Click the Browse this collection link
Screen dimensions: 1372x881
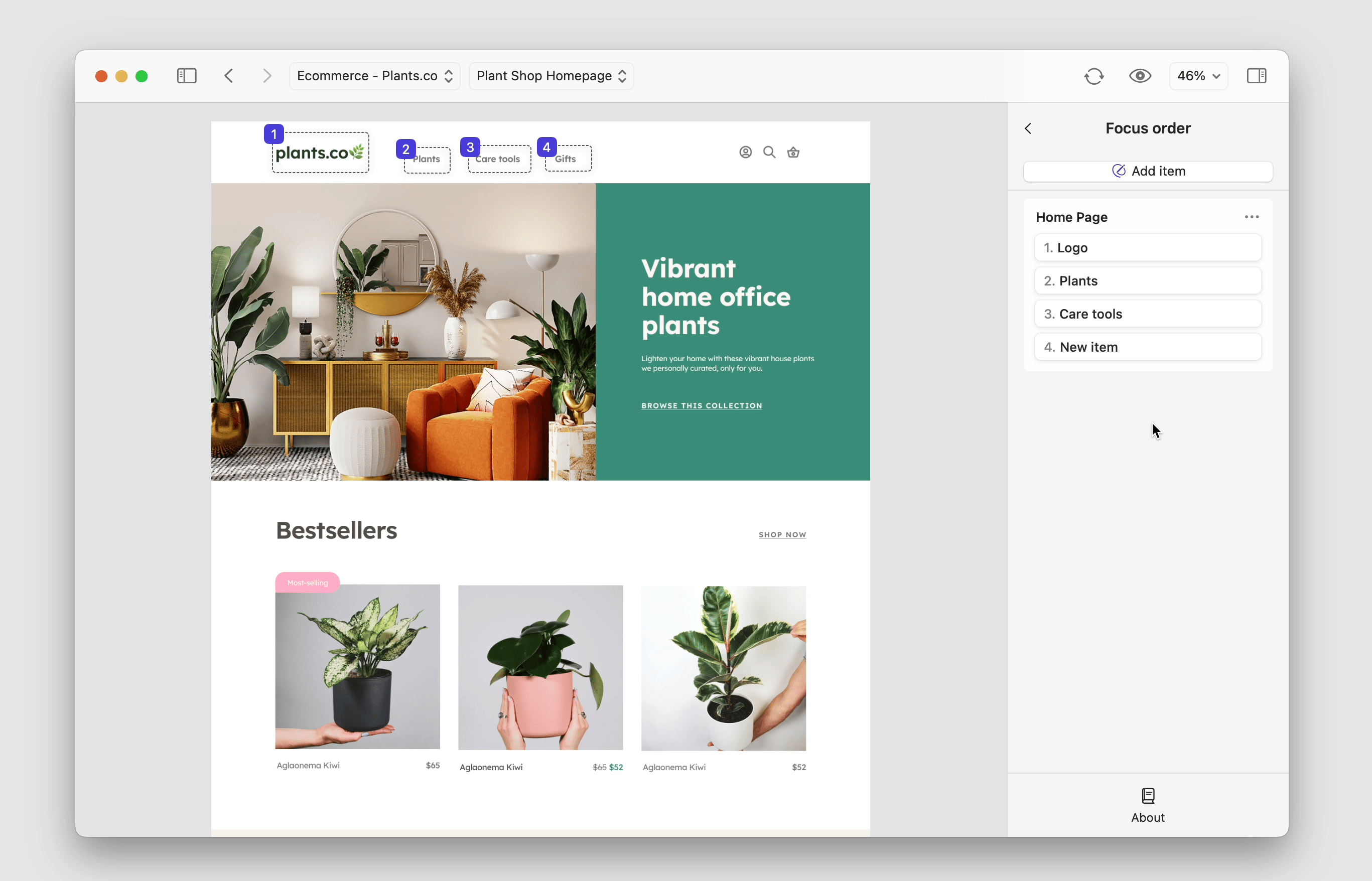coord(702,405)
